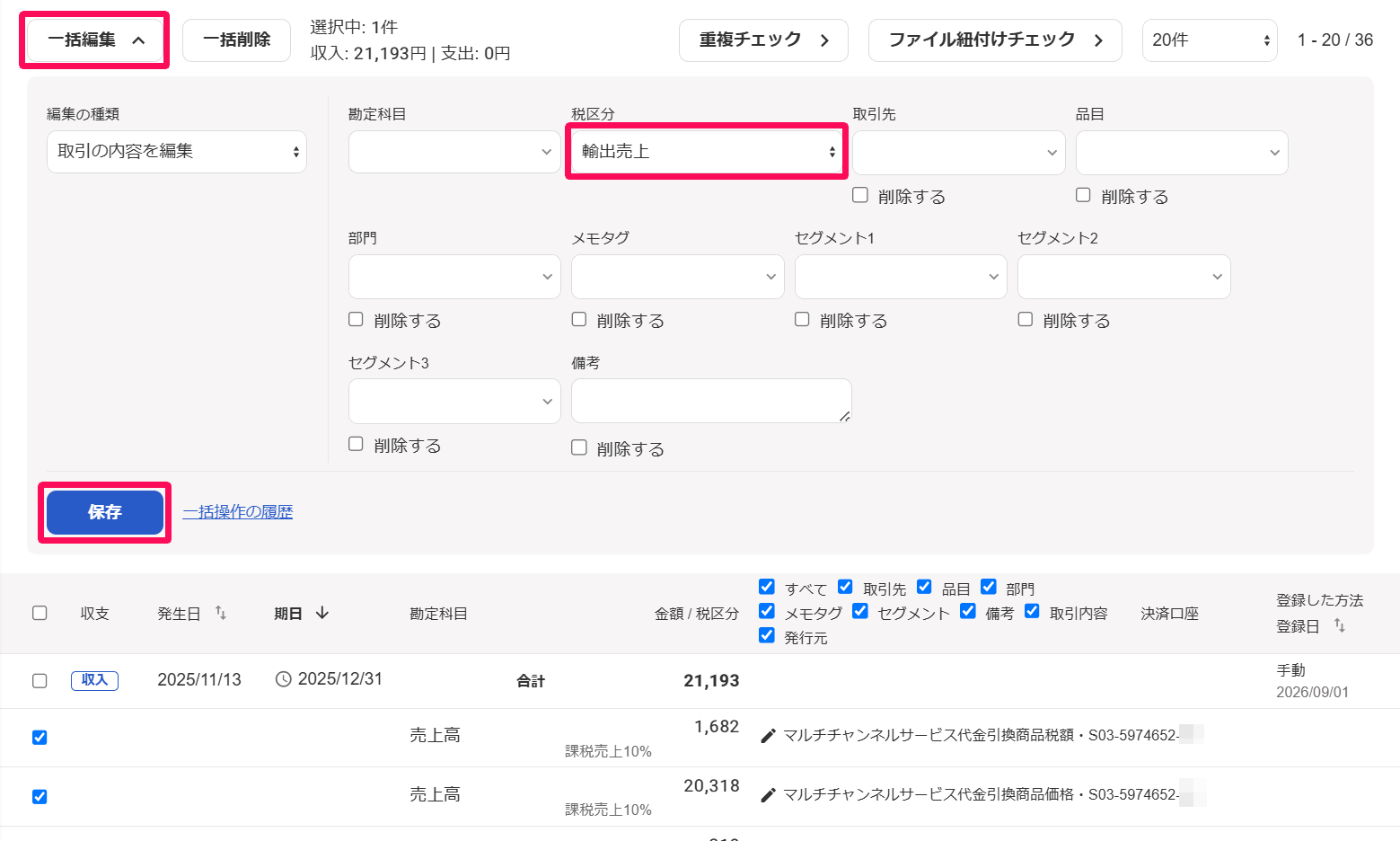Click the down arrow next to 期日

coord(322,613)
